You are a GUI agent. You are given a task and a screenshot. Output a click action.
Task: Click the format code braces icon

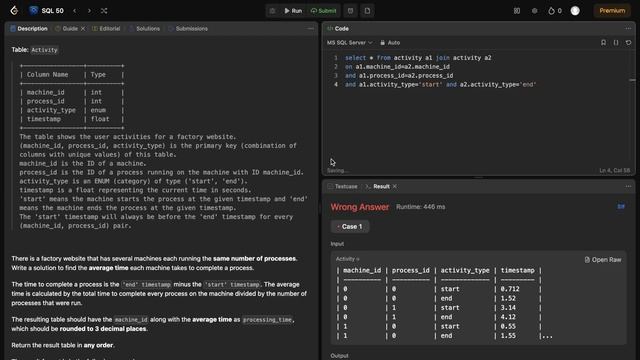tap(616, 42)
